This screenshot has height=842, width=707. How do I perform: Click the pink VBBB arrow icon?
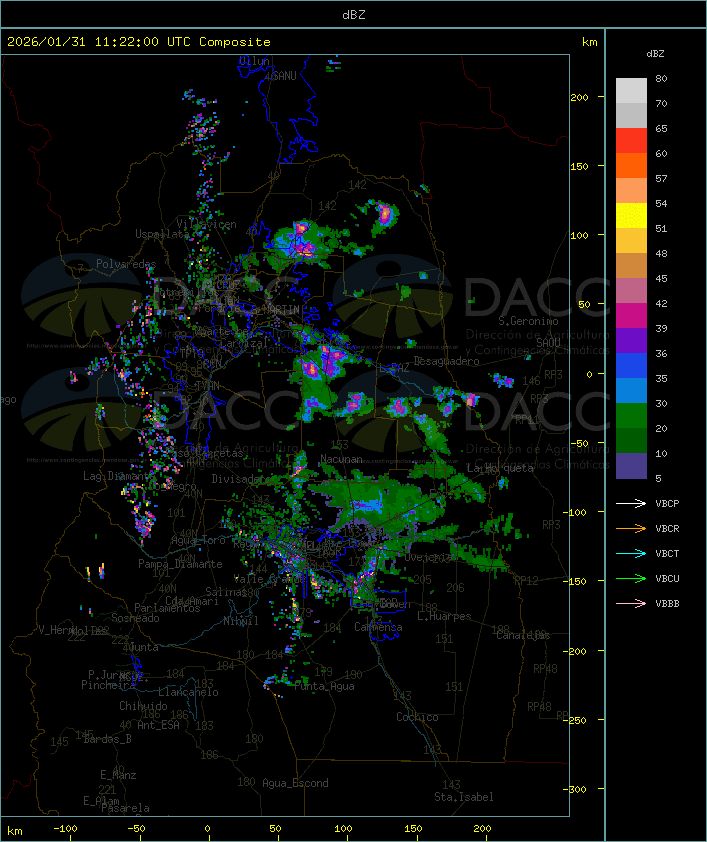632,603
